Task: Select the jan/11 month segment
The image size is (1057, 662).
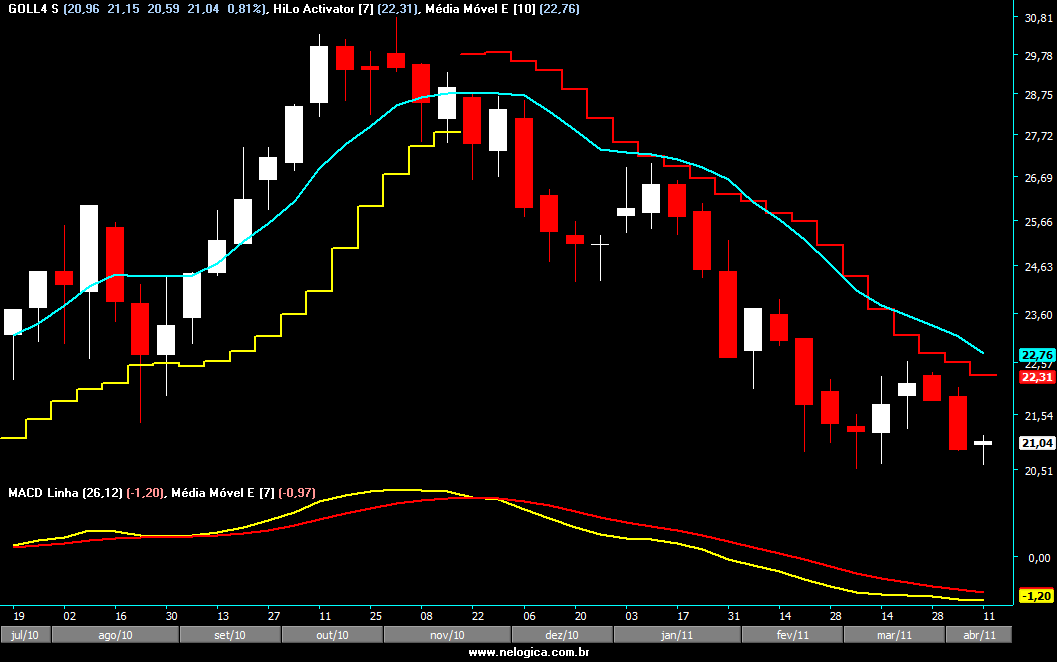Action: [x=677, y=635]
